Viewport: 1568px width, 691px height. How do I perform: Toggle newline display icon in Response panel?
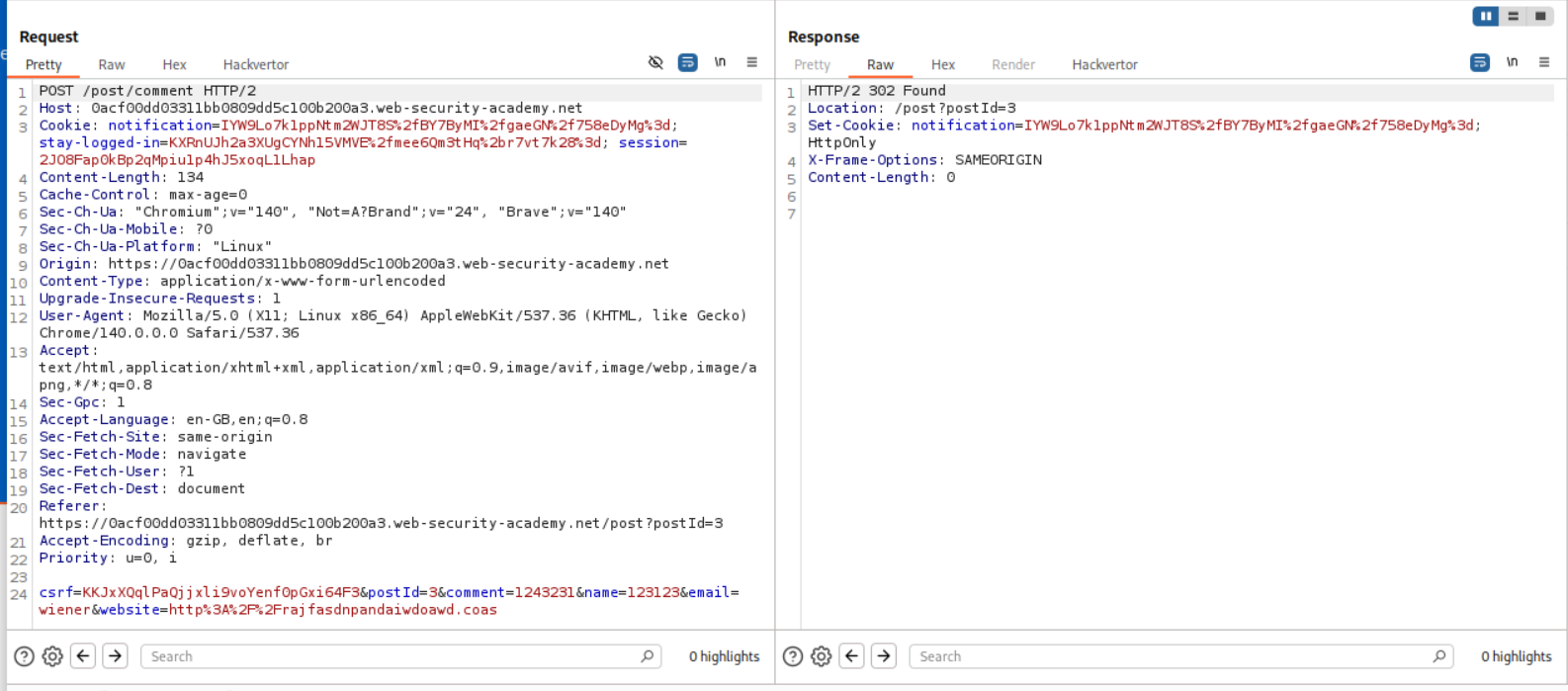tap(1512, 62)
